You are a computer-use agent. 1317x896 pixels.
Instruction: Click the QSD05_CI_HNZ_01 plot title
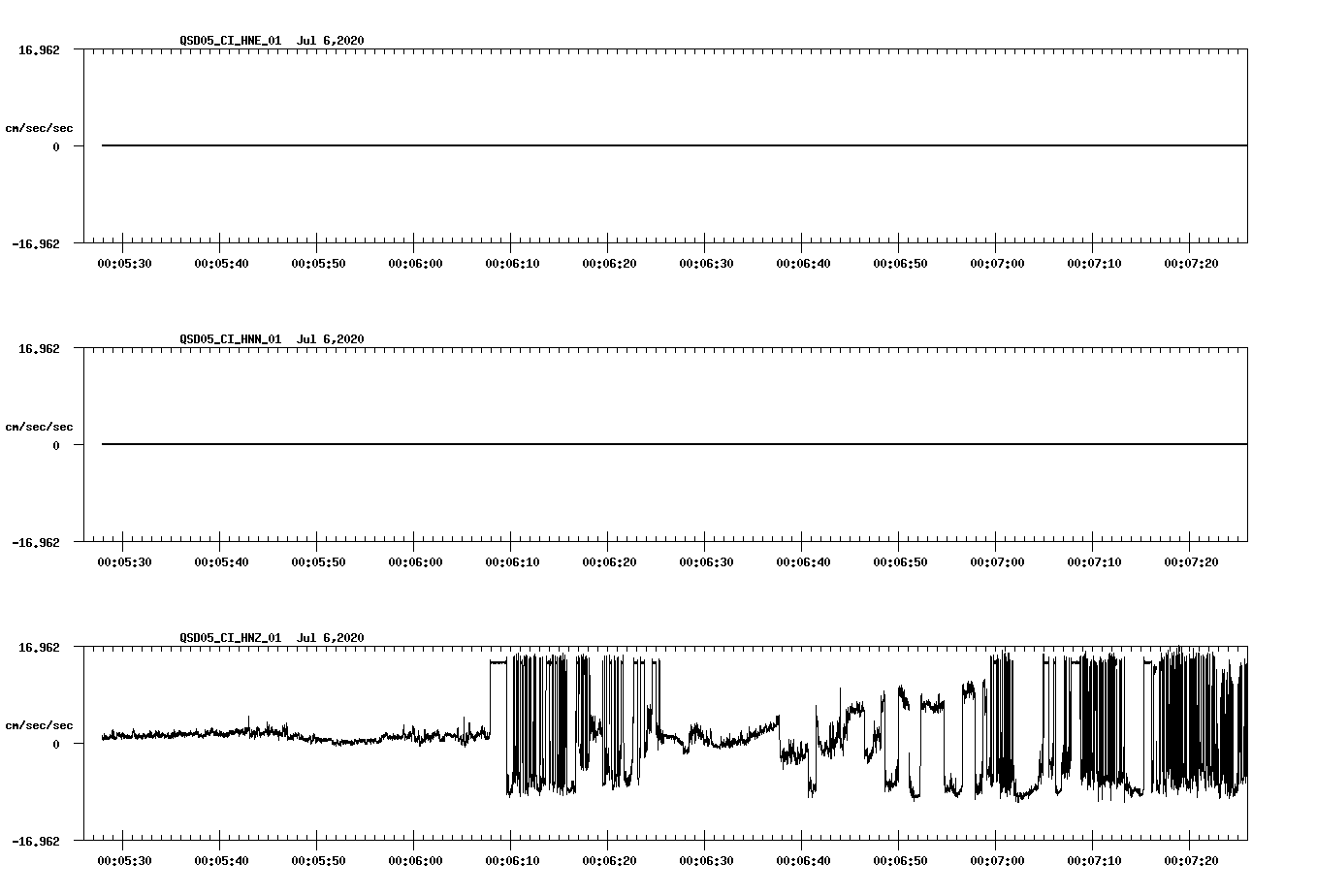272,638
